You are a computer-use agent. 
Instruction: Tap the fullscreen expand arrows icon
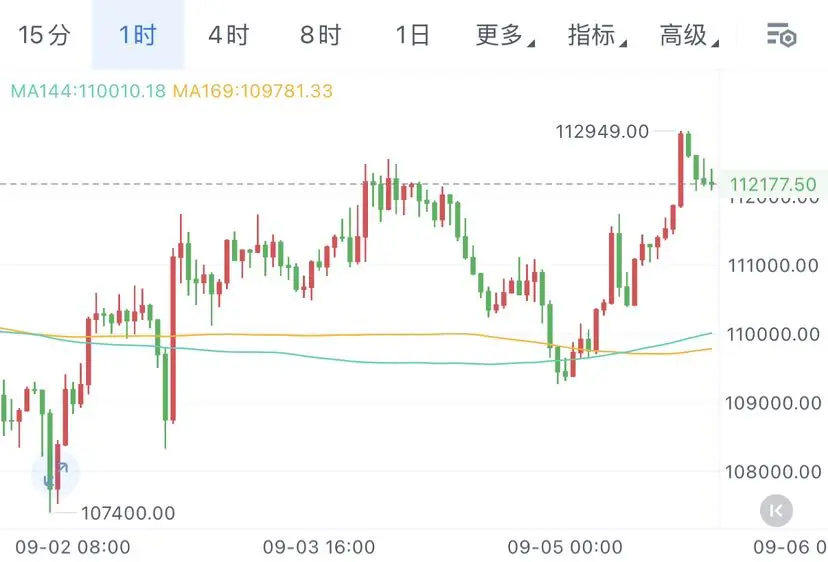pyautogui.click(x=55, y=474)
